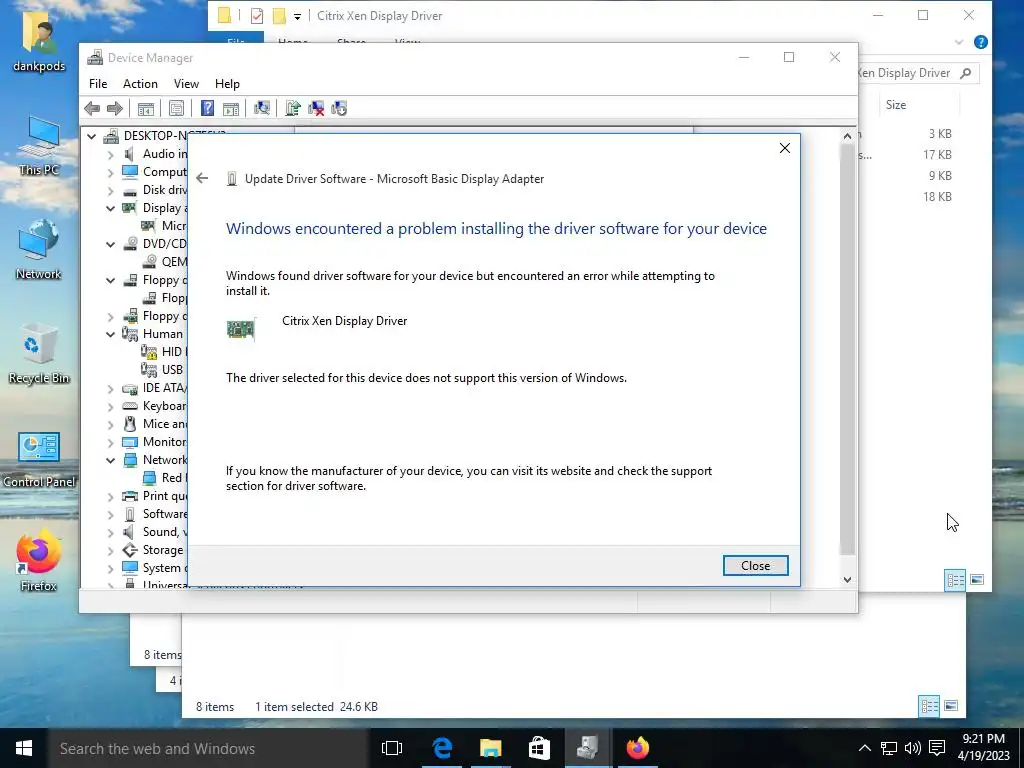Click the Back arrow in Device Manager toolbar
Image resolution: width=1024 pixels, height=768 pixels.
pyautogui.click(x=92, y=108)
